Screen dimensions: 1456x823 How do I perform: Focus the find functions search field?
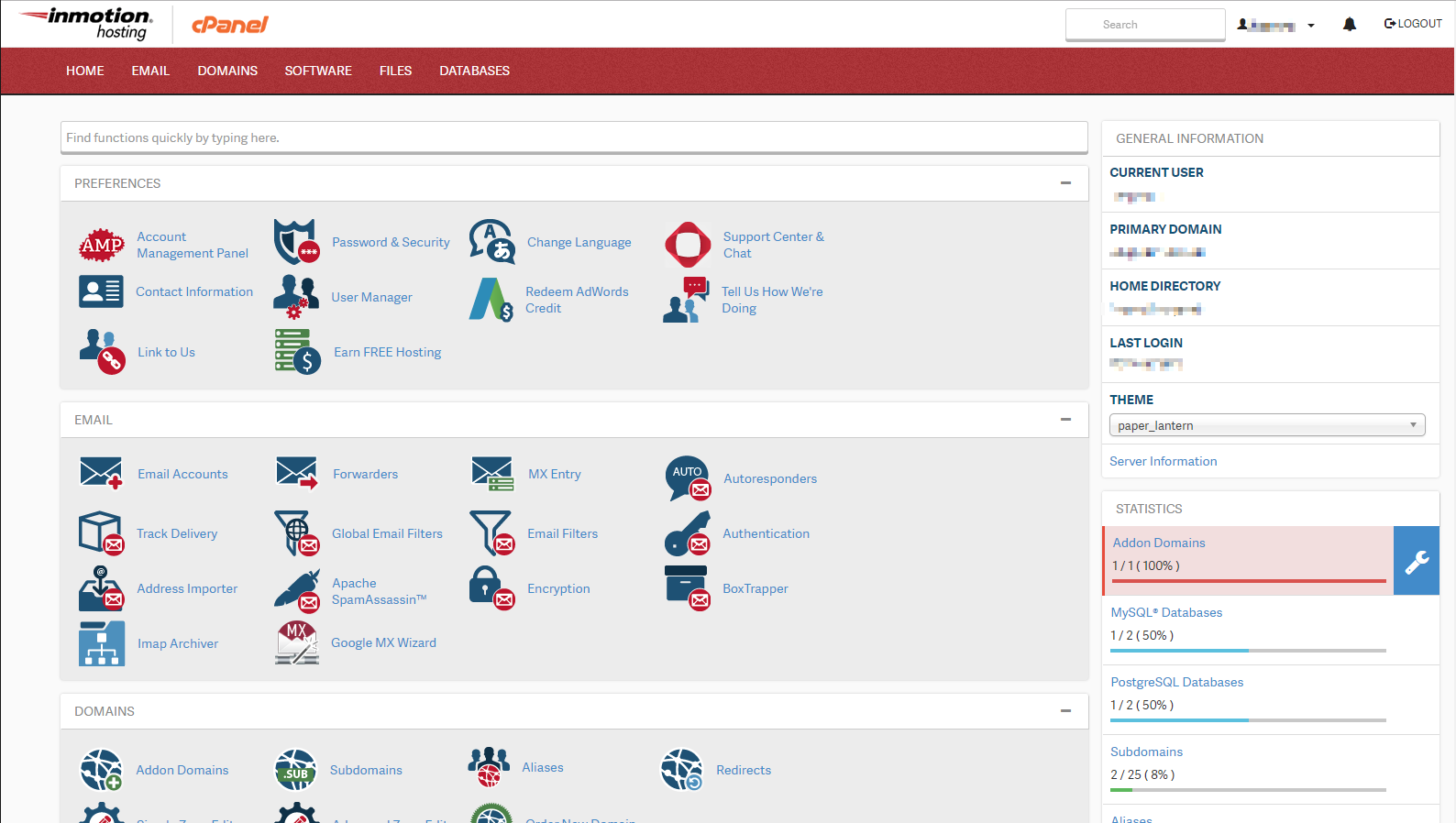coord(573,137)
